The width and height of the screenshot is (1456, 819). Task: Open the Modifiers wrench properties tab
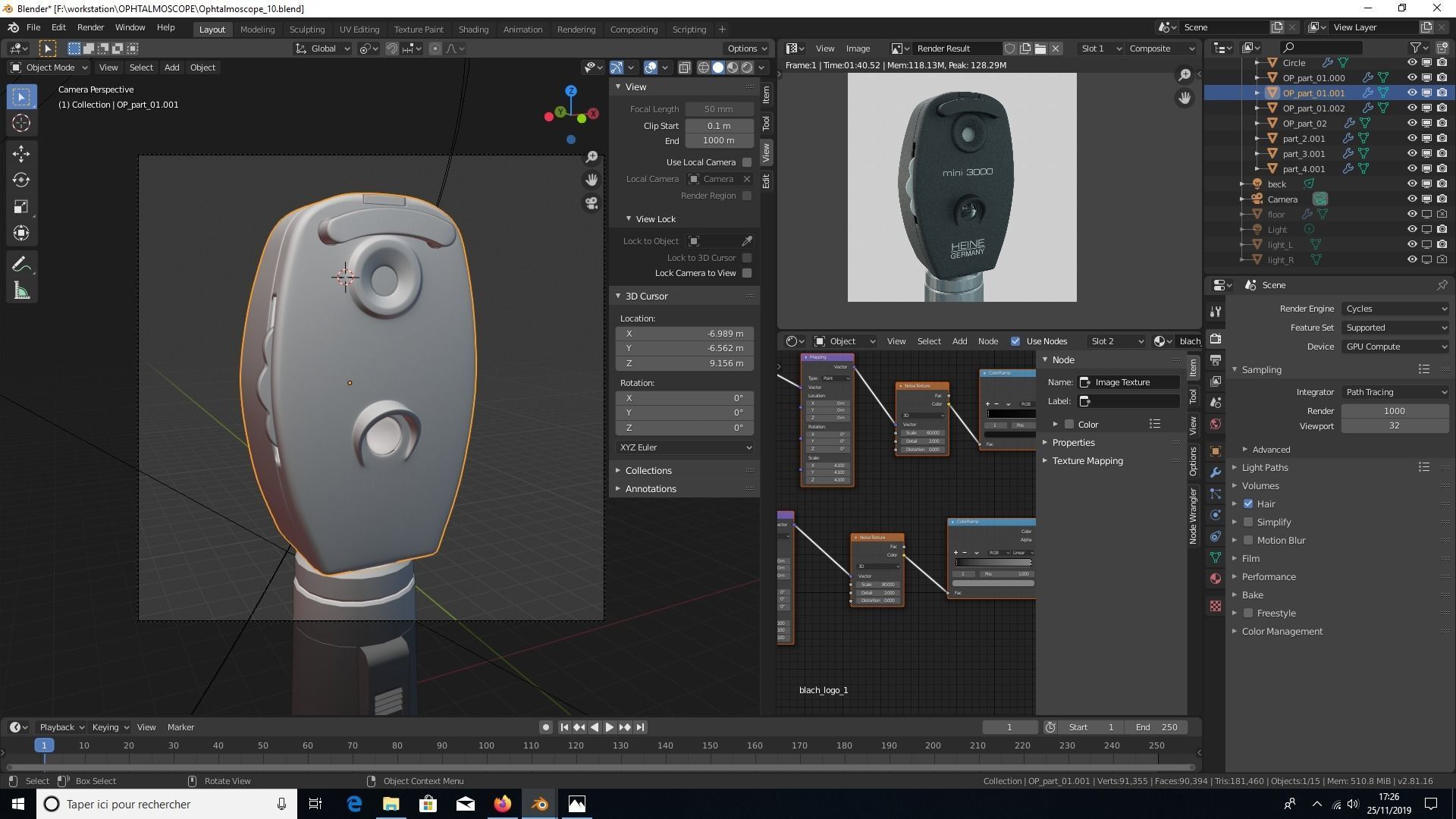coord(1216,472)
